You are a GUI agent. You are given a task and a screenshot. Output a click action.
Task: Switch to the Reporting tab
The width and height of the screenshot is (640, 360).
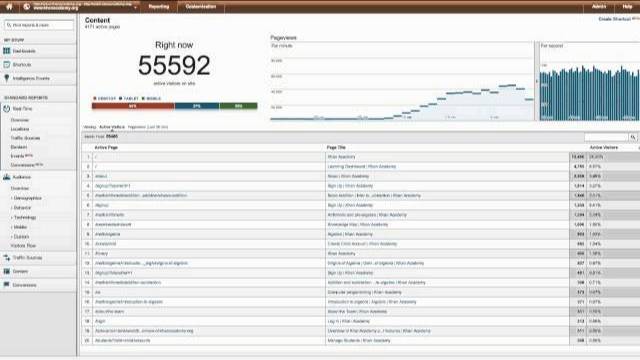[159, 7]
